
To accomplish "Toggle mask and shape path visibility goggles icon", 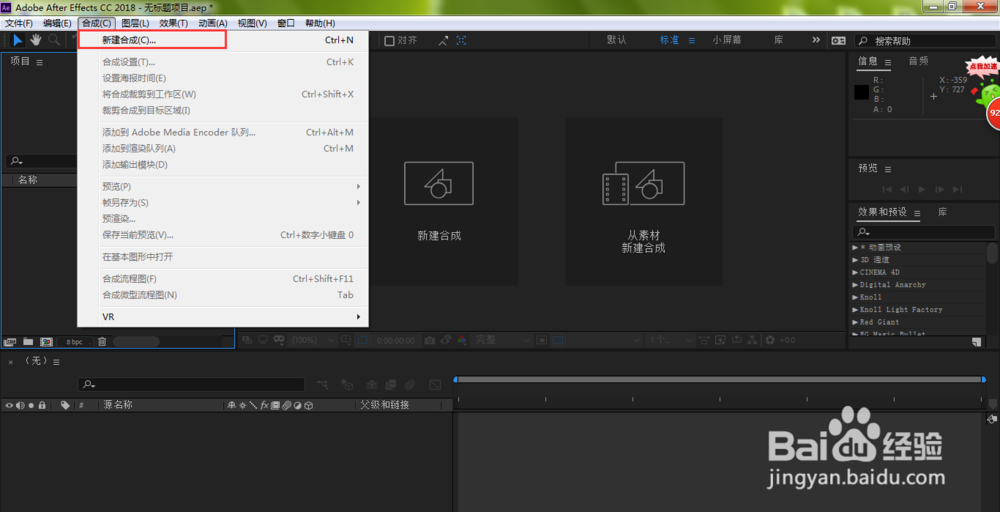I will 279,340.
